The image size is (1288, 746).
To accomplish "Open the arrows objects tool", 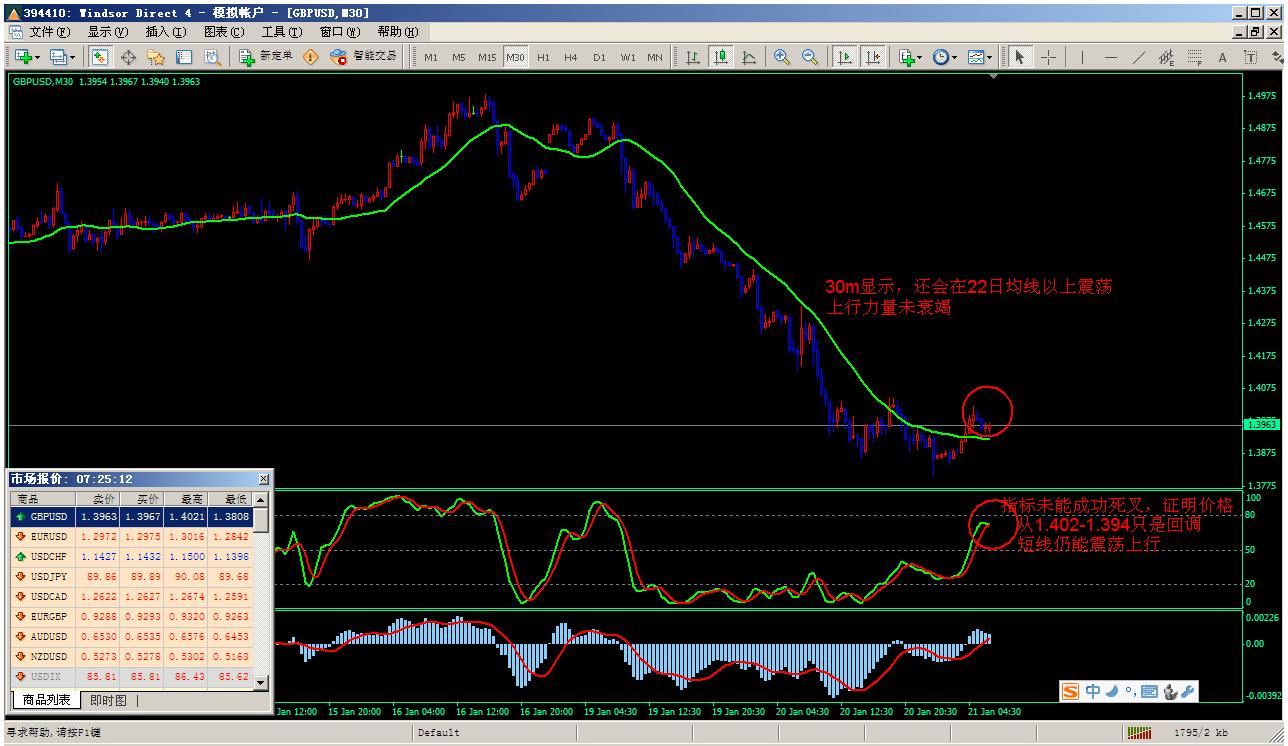I will click(x=1277, y=57).
